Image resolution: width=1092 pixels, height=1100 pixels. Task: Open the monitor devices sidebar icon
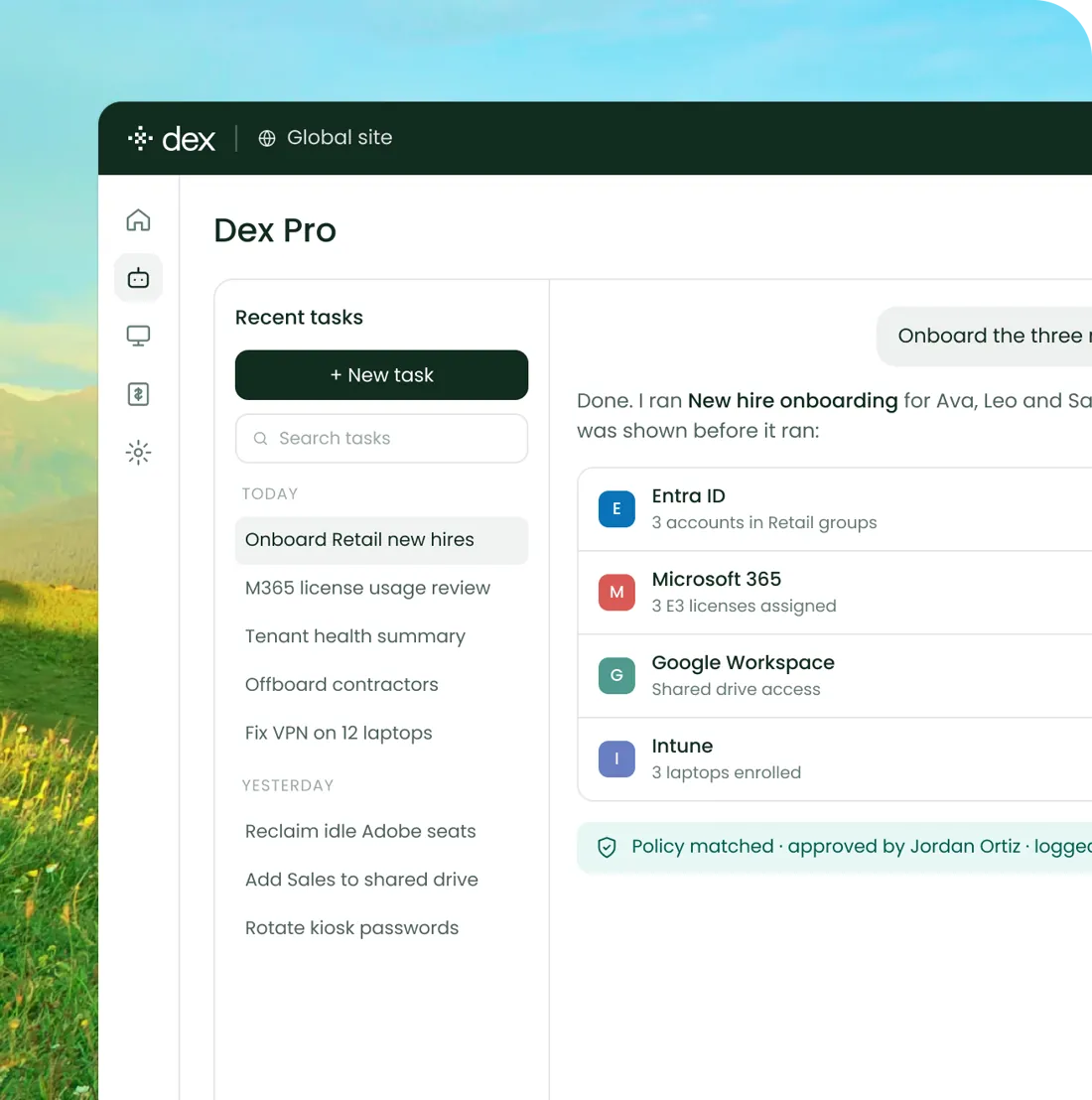138,336
